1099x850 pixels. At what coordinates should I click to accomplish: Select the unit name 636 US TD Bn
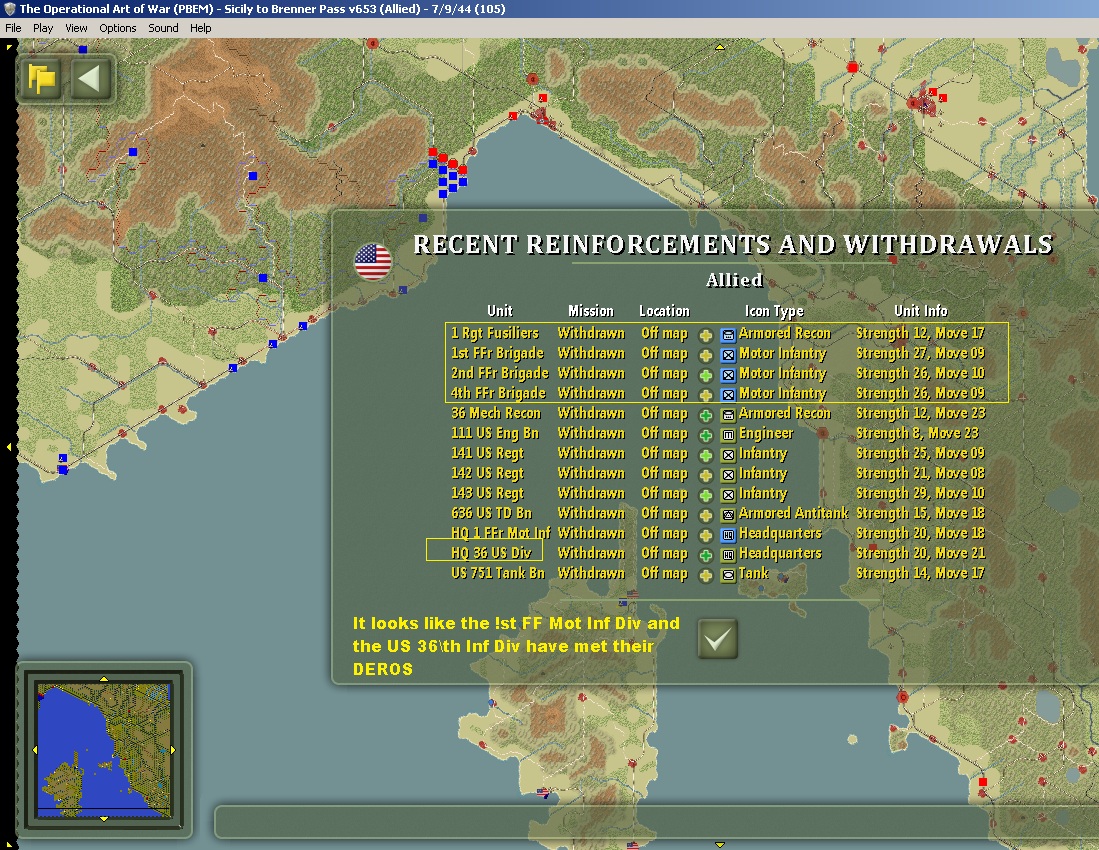[x=491, y=513]
